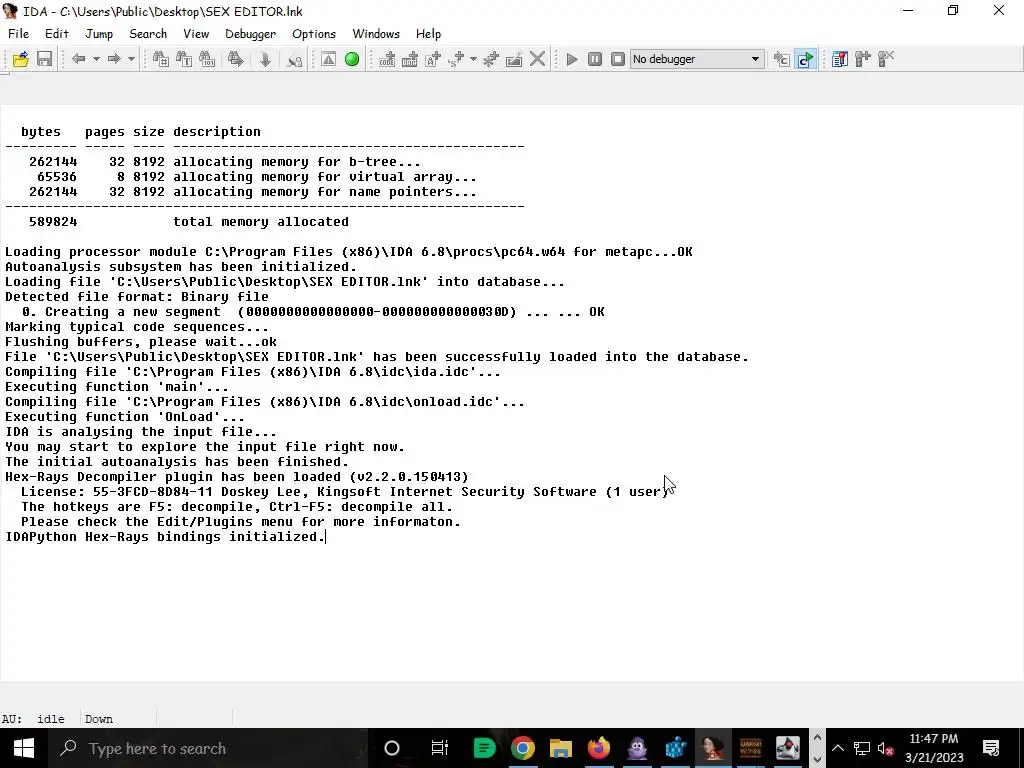This screenshot has height=768, width=1024.
Task: Open the Jump menu
Action: [99, 34]
